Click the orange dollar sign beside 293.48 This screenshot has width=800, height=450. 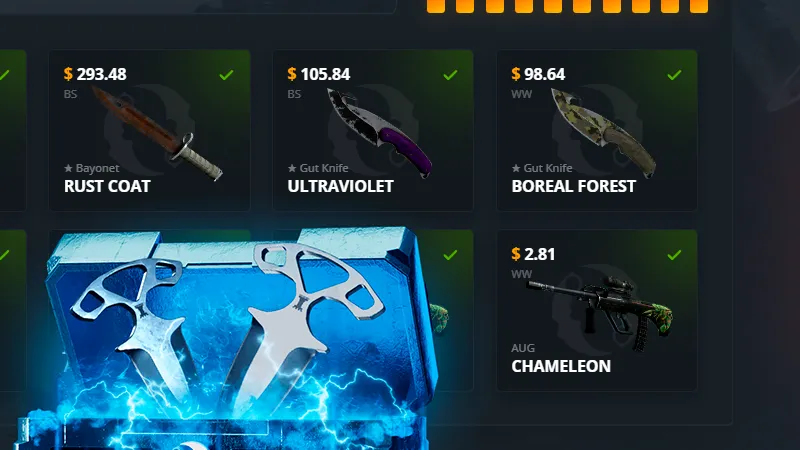68,74
